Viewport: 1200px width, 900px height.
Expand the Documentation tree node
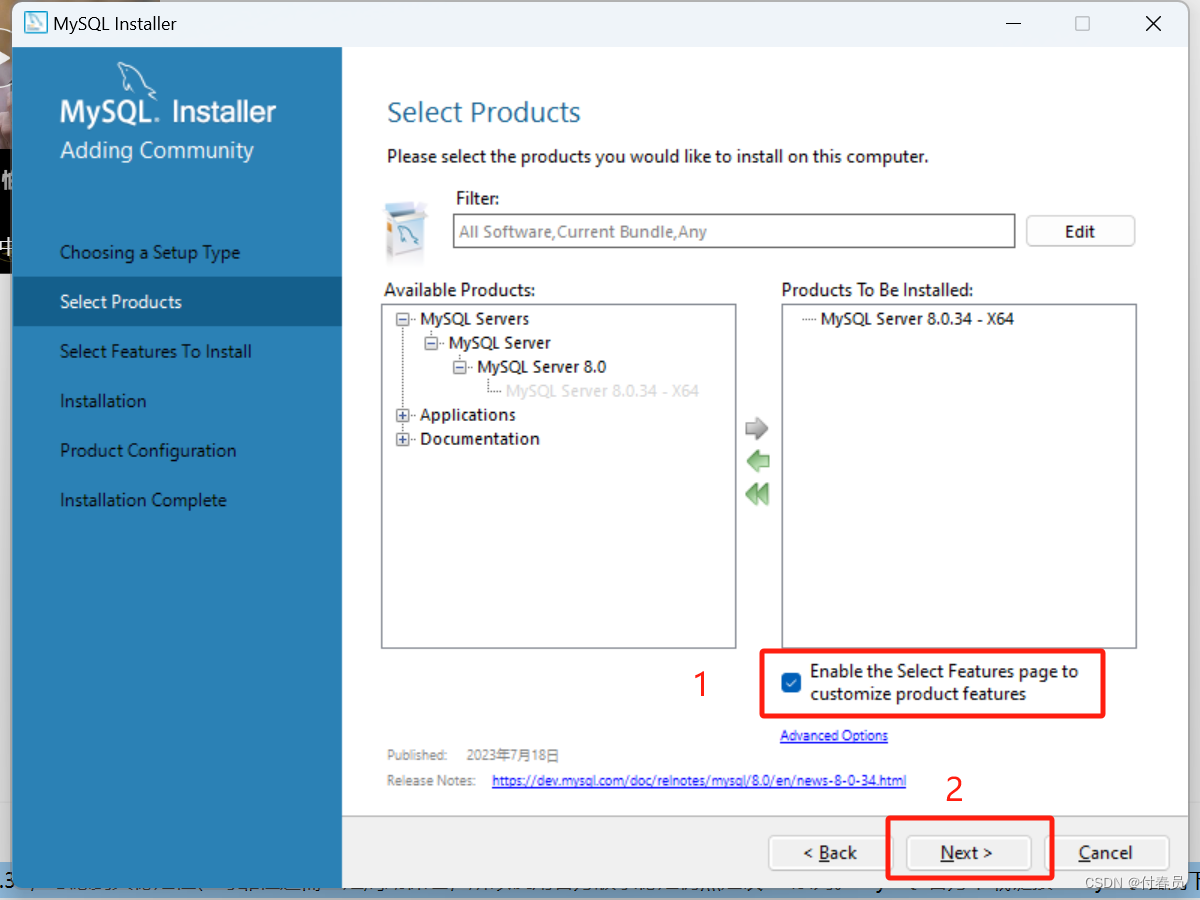[x=402, y=439]
